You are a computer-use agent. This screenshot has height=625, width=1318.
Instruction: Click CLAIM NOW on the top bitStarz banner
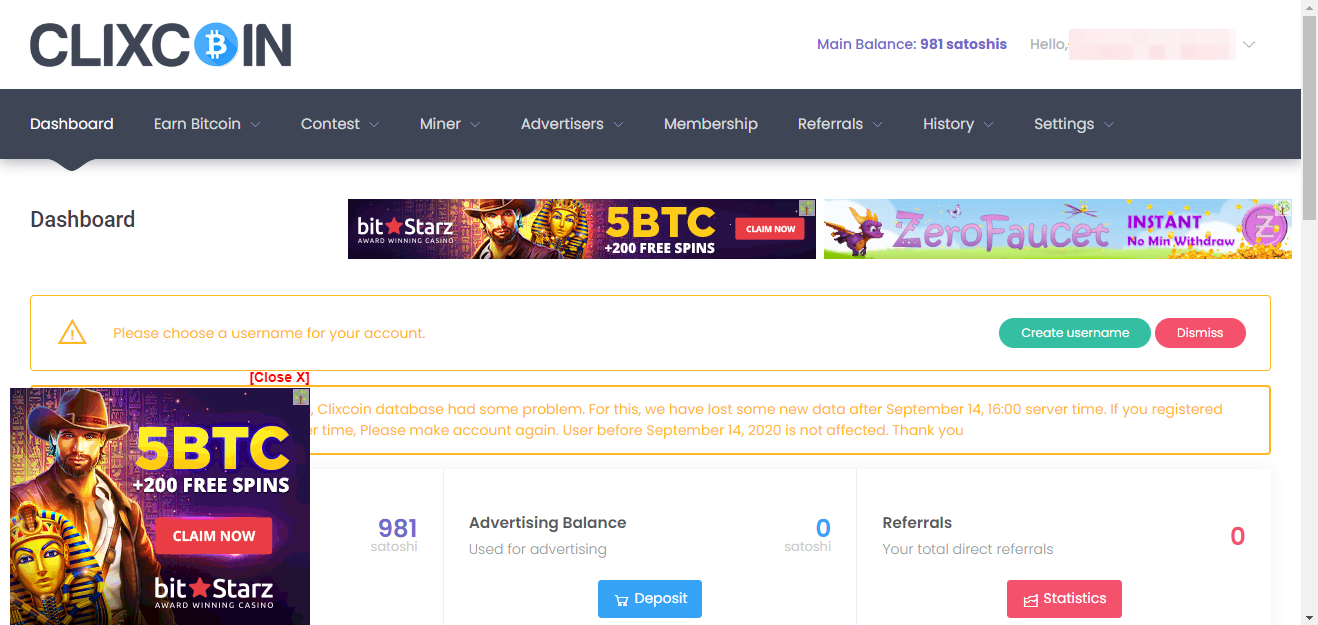click(771, 229)
